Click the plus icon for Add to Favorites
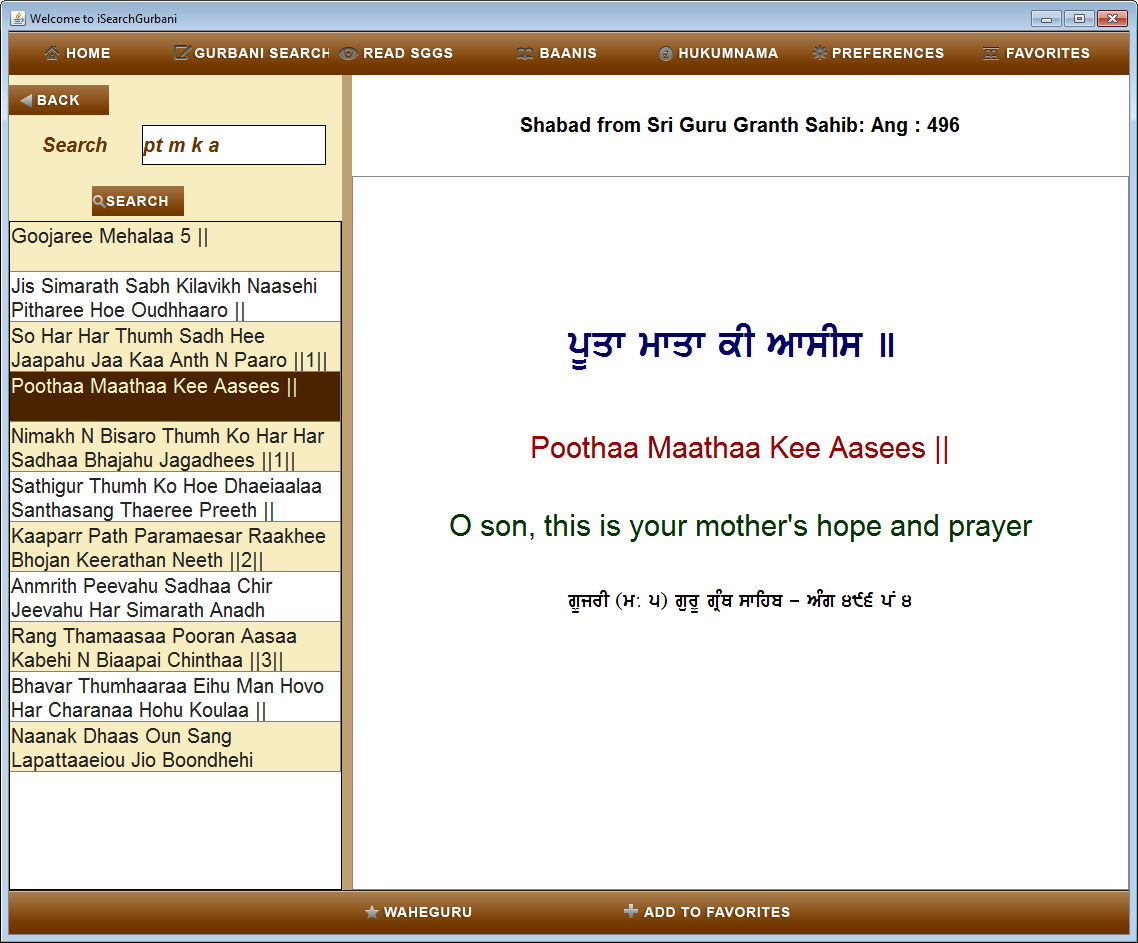The height and width of the screenshot is (943, 1138). tap(631, 911)
